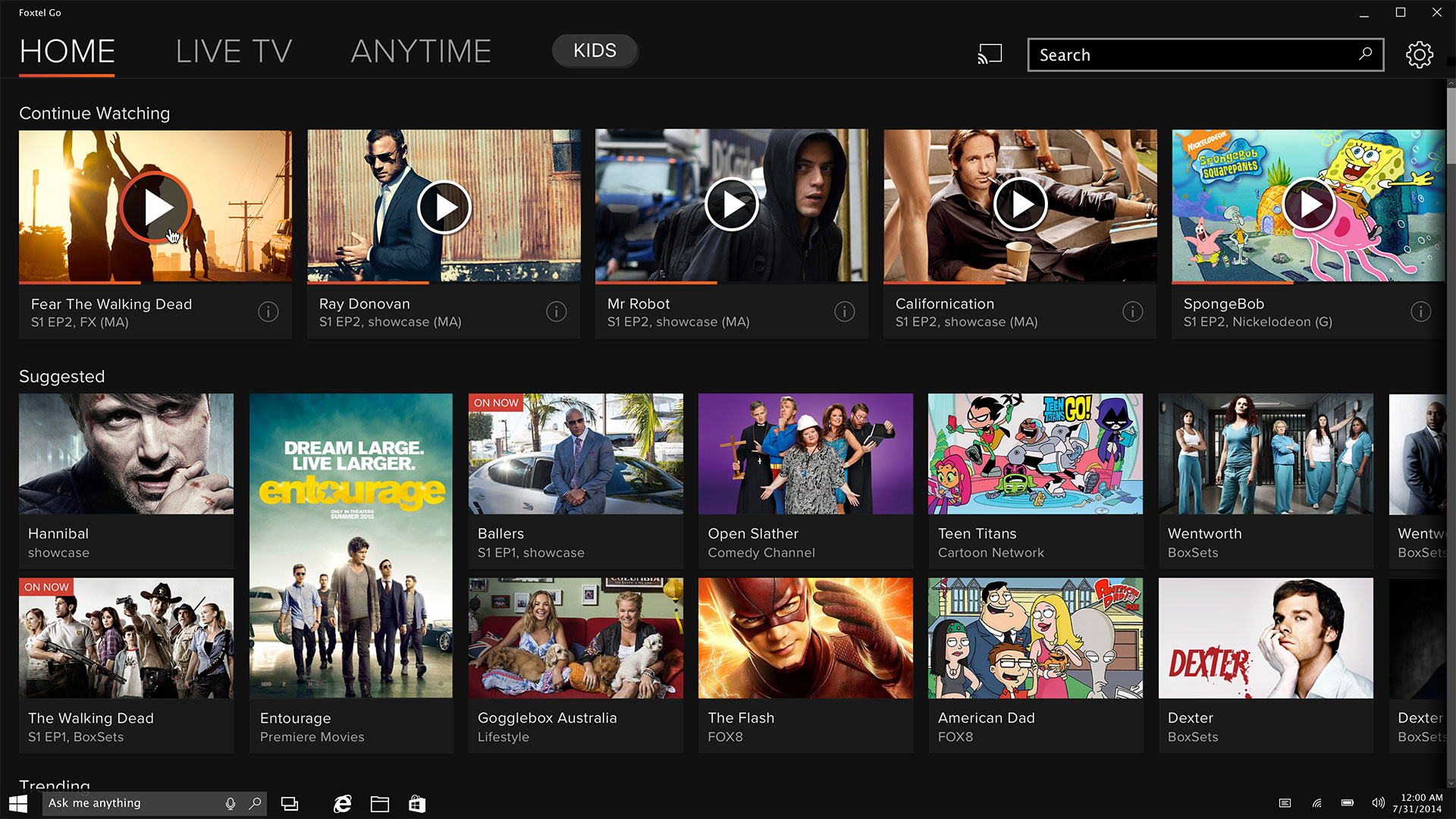Show info for Californication
Image resolution: width=1456 pixels, height=819 pixels.
coord(1132,312)
